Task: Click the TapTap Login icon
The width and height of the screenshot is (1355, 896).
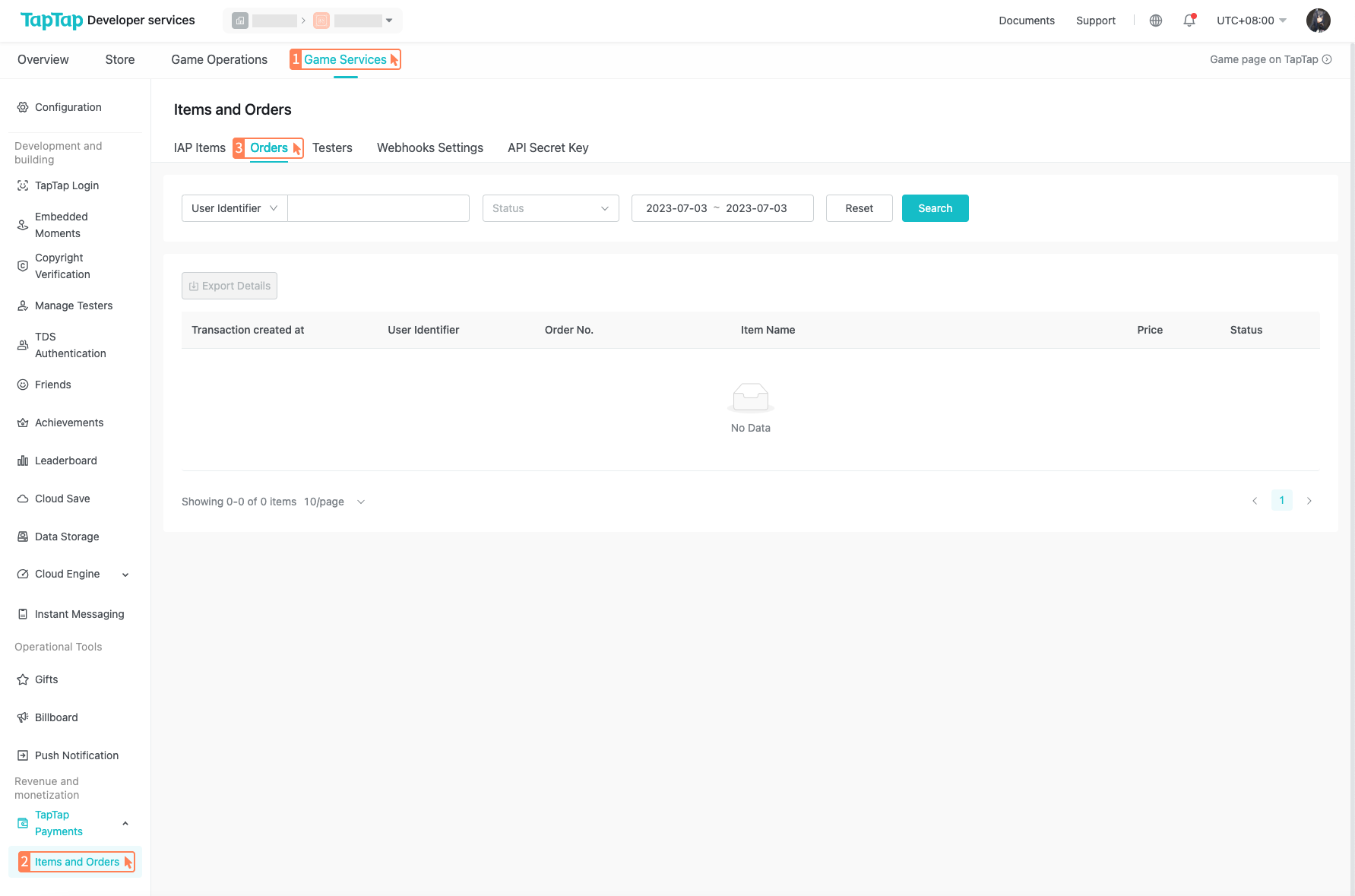Action: click(23, 185)
